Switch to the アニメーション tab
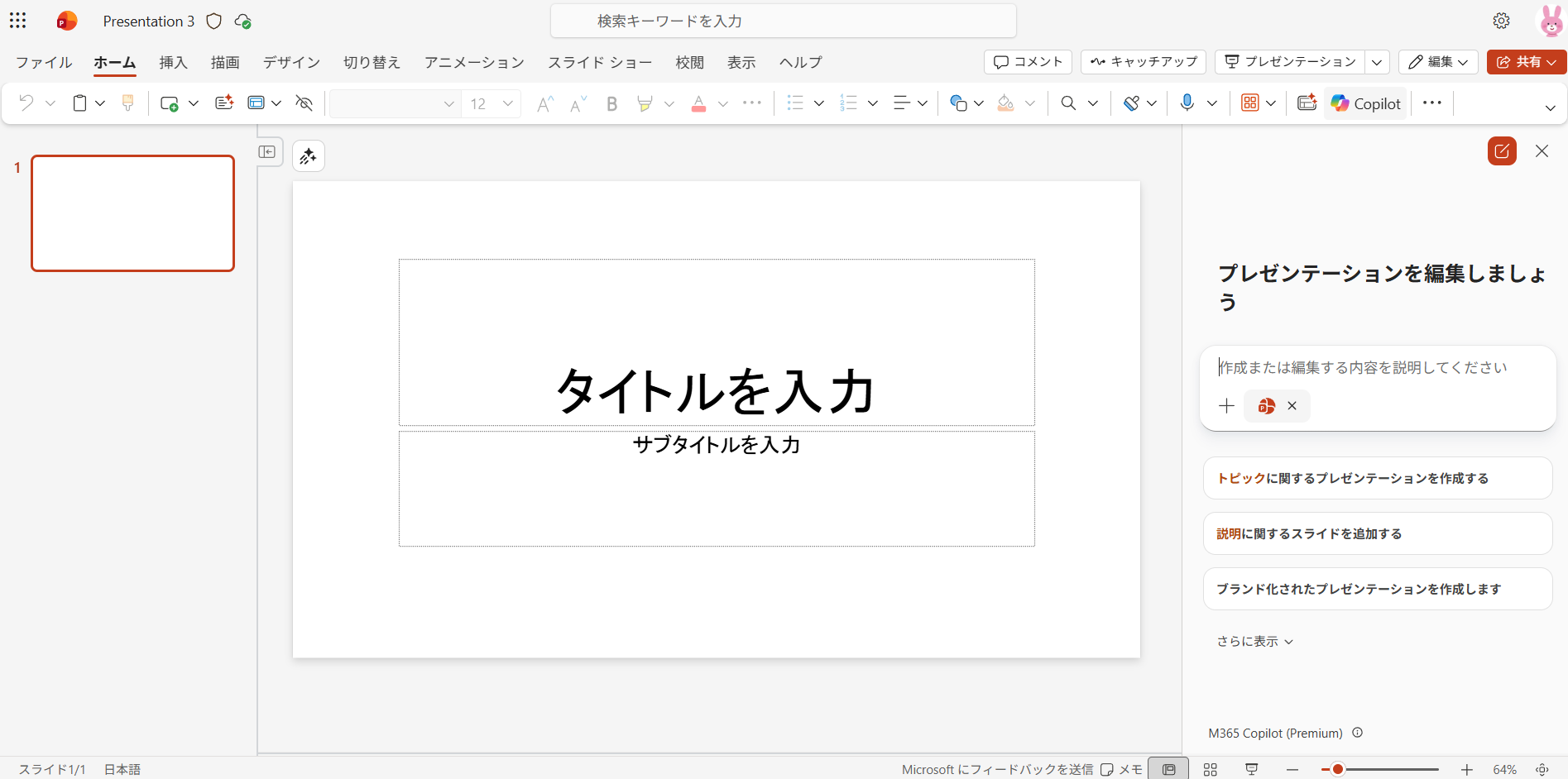This screenshot has width=1568, height=779. [474, 62]
